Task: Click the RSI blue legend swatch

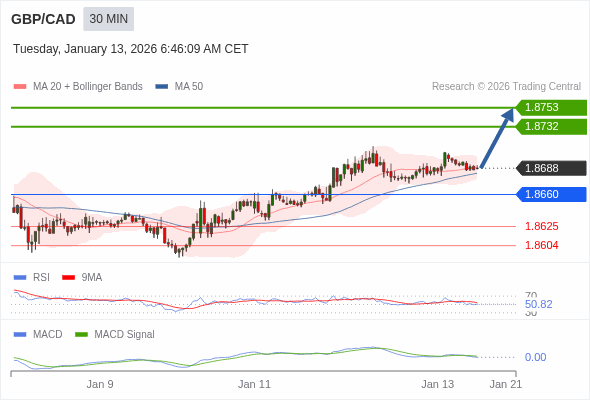Action: [x=20, y=278]
